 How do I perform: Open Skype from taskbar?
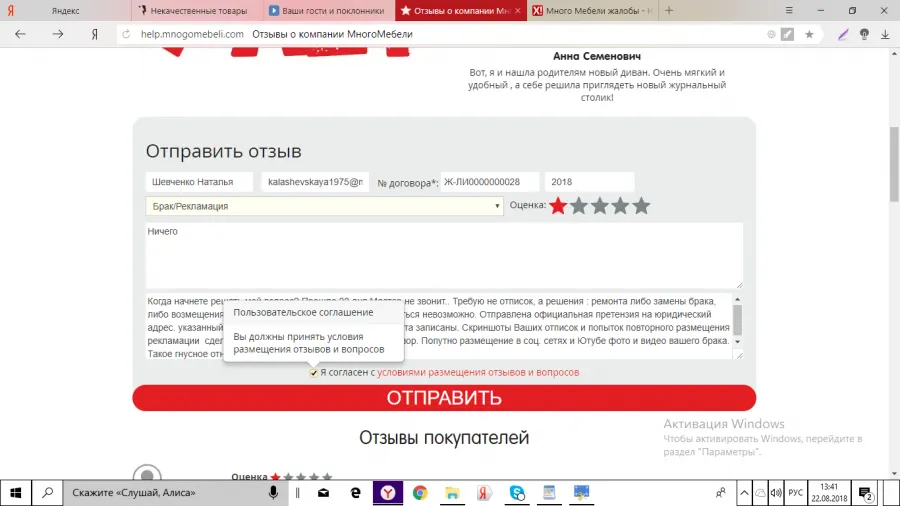pyautogui.click(x=517, y=493)
